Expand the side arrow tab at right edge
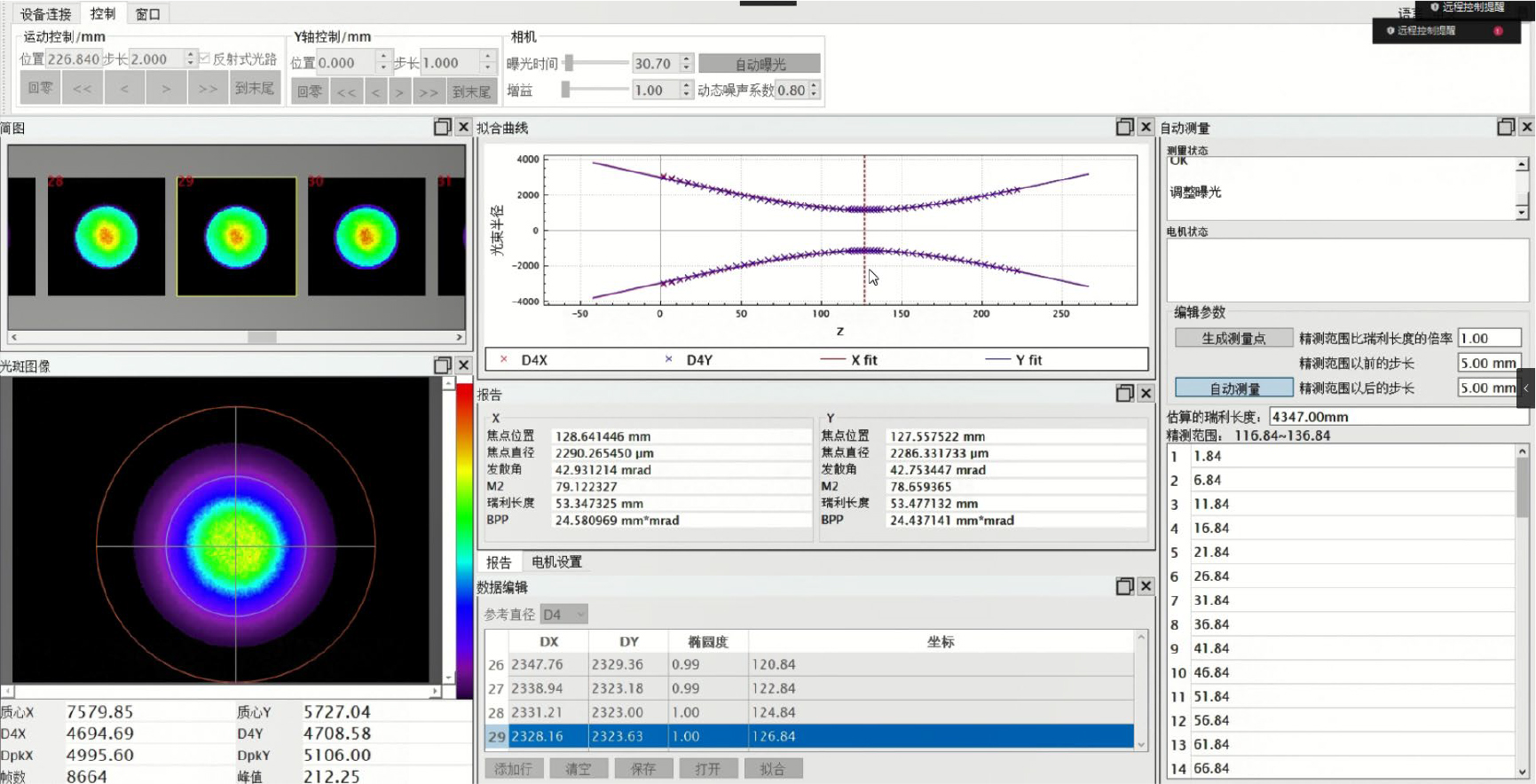1536x784 pixels. pyautogui.click(x=1526, y=388)
